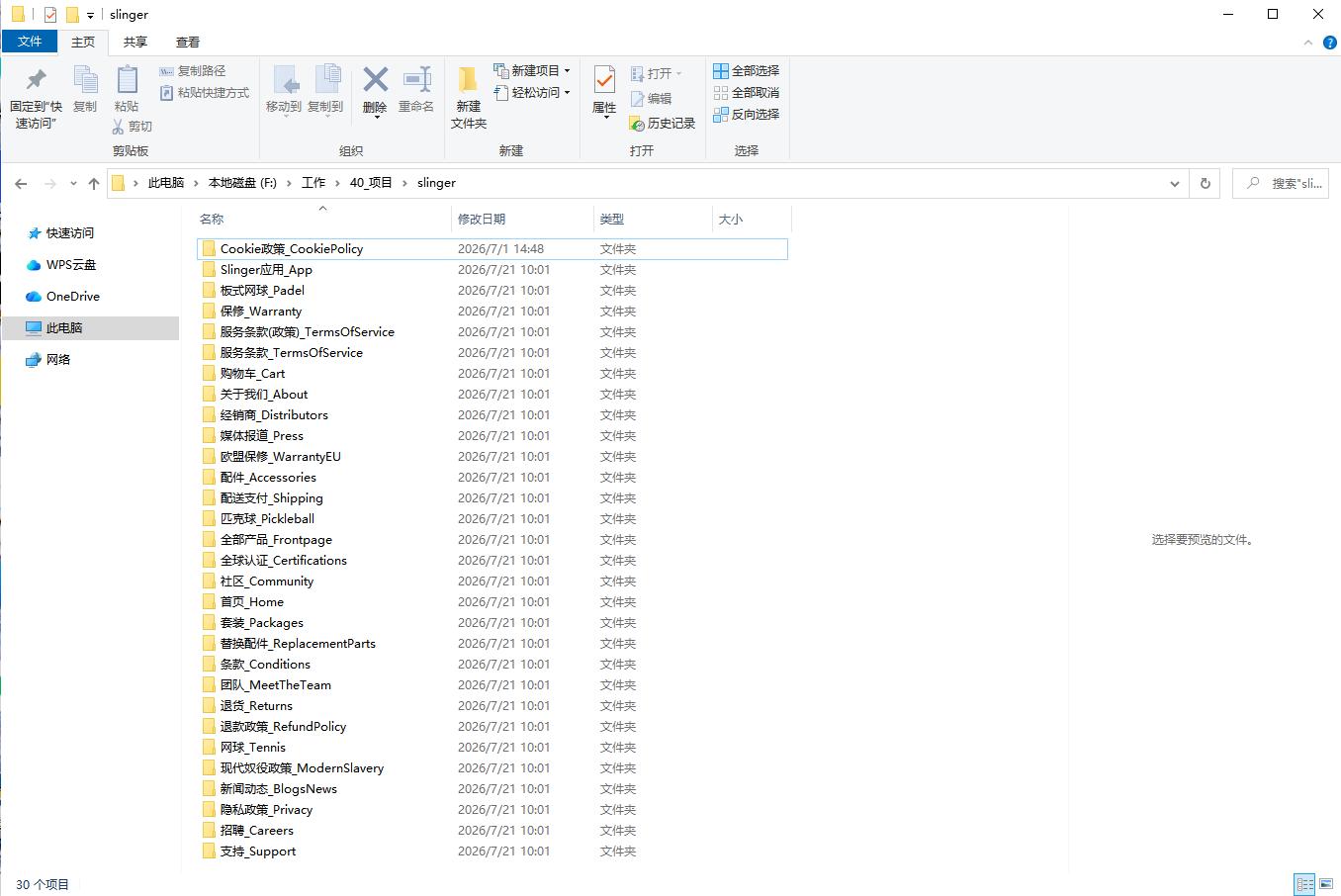Click the search box for slinger
The width and height of the screenshot is (1341, 896).
(1281, 183)
